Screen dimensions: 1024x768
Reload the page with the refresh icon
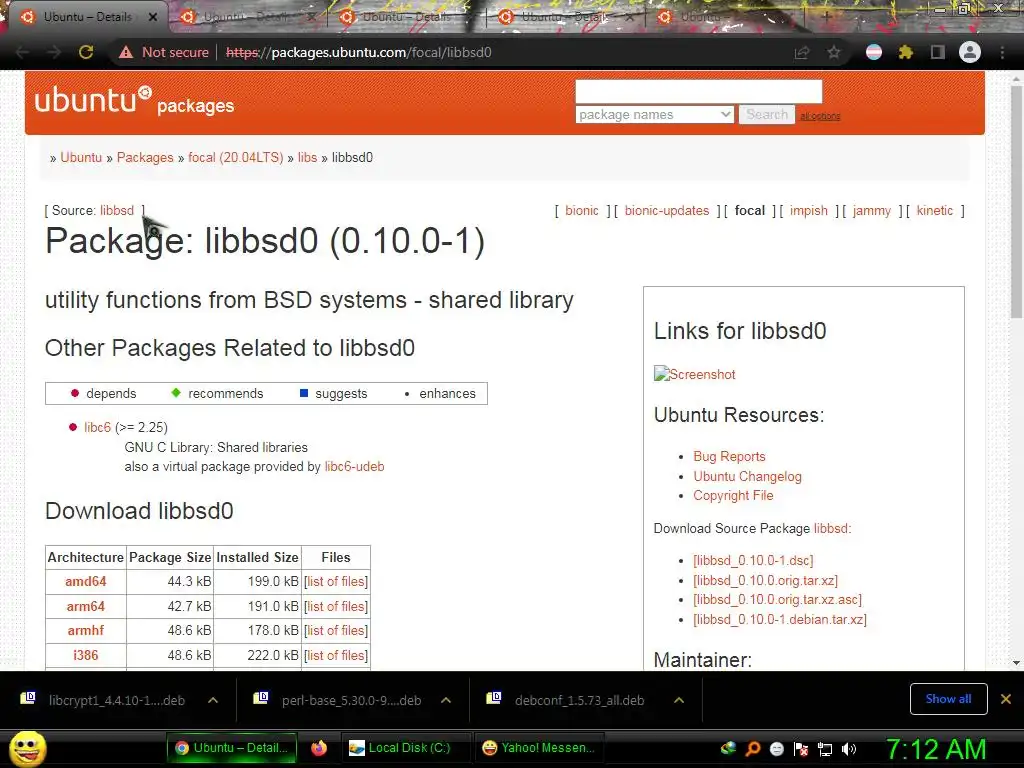86,52
